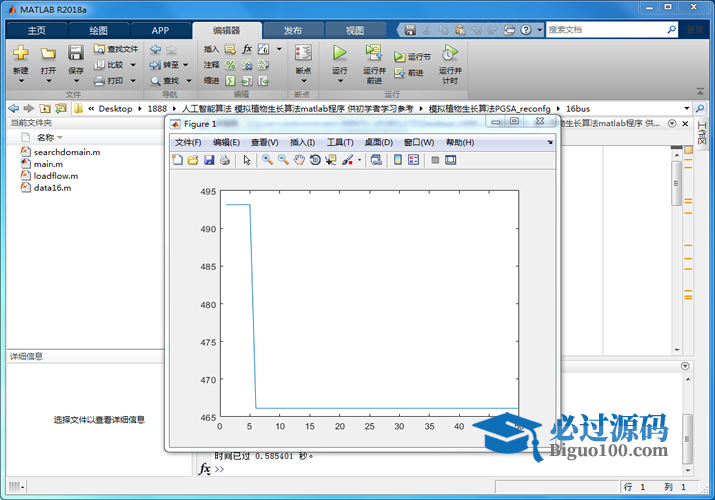Select searchdomain.m in current folder
The height and width of the screenshot is (500, 715).
tap(67, 152)
